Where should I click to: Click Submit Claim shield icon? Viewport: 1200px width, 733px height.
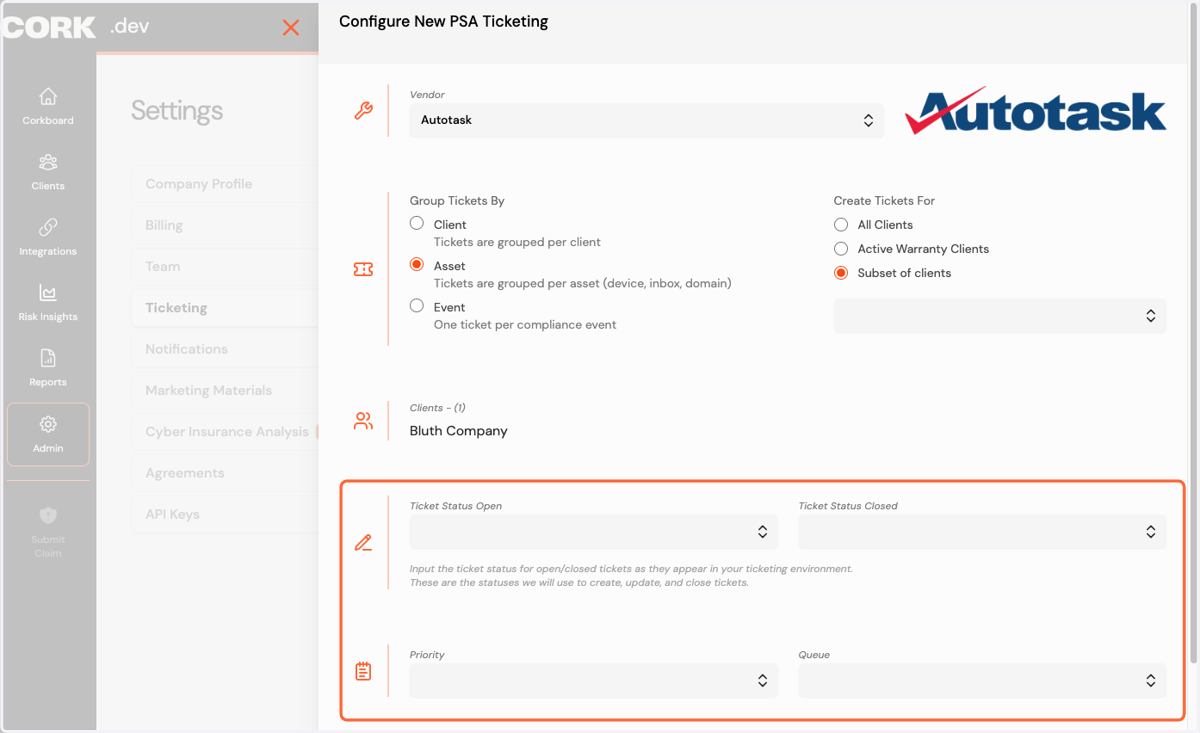(48, 515)
